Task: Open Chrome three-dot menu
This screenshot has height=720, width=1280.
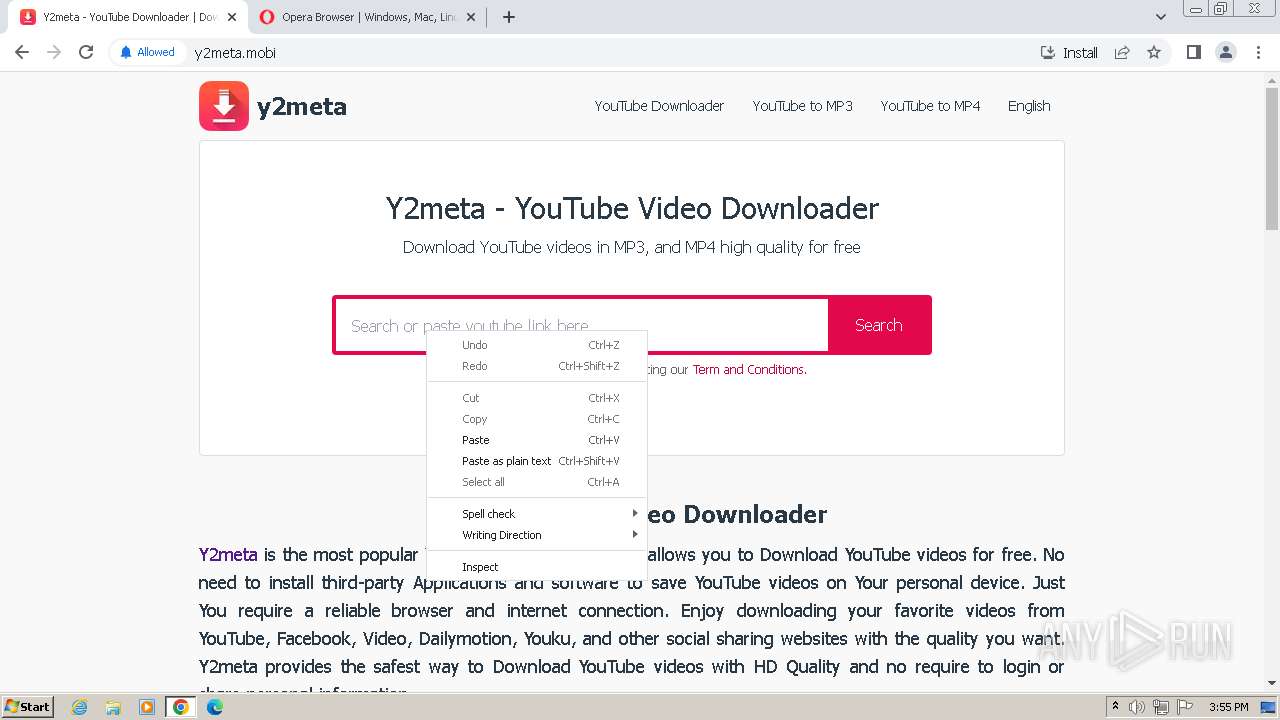Action: tap(1259, 52)
